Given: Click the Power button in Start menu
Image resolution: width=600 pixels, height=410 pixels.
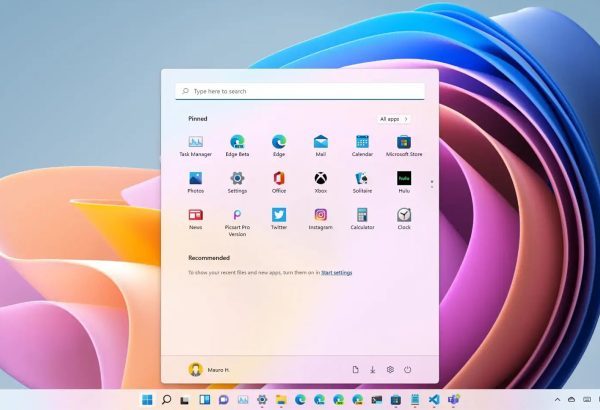Looking at the screenshot, I should coord(408,370).
